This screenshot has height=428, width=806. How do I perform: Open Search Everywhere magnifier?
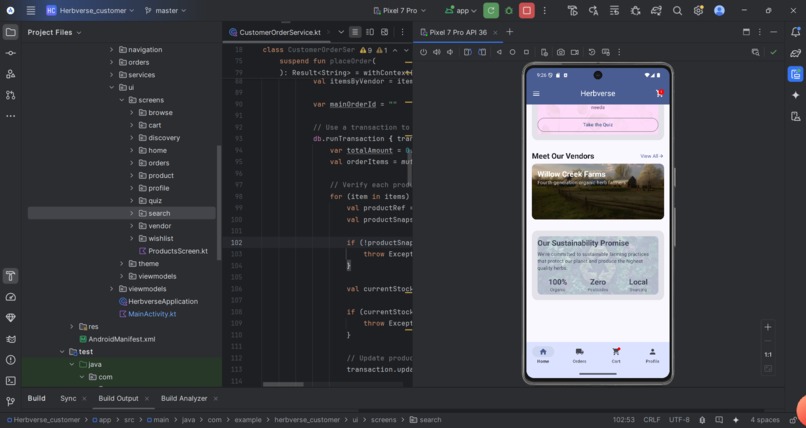click(x=677, y=10)
